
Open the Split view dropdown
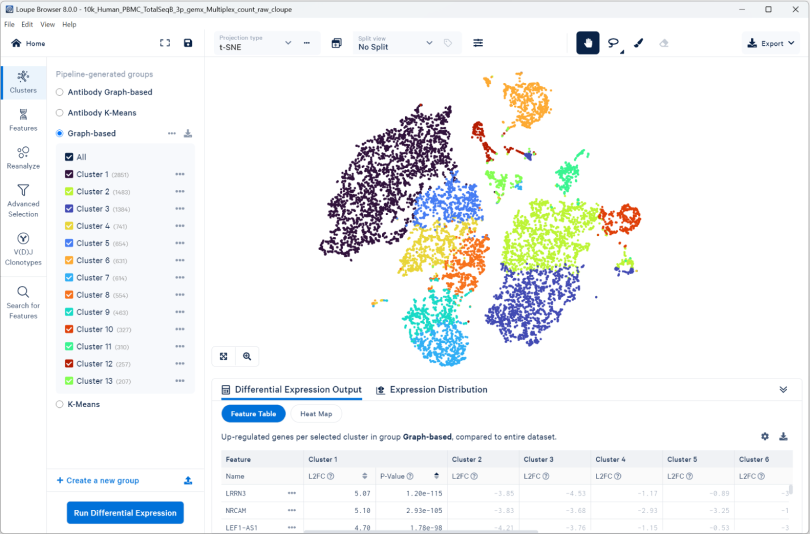point(395,43)
